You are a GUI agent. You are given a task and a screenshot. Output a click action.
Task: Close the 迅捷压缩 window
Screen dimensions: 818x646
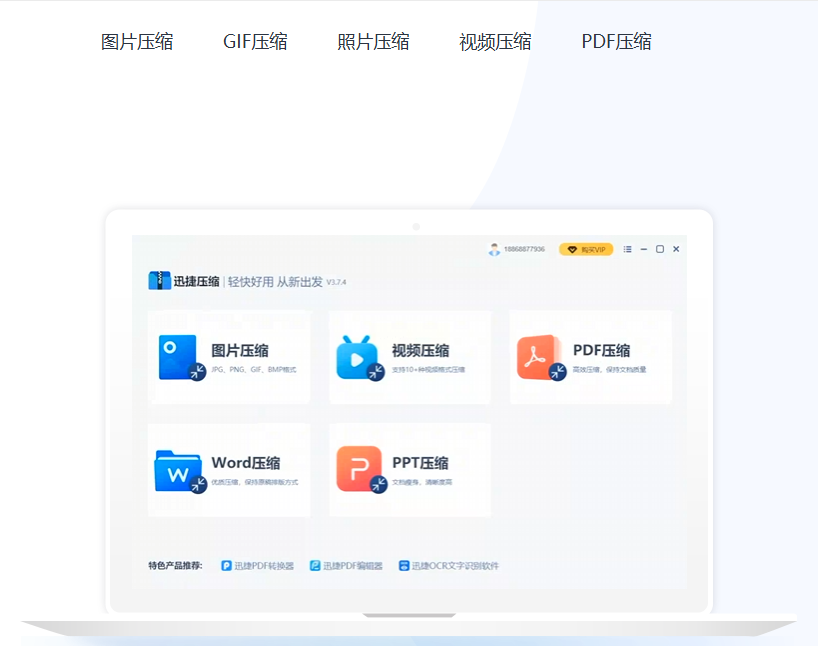[676, 249]
